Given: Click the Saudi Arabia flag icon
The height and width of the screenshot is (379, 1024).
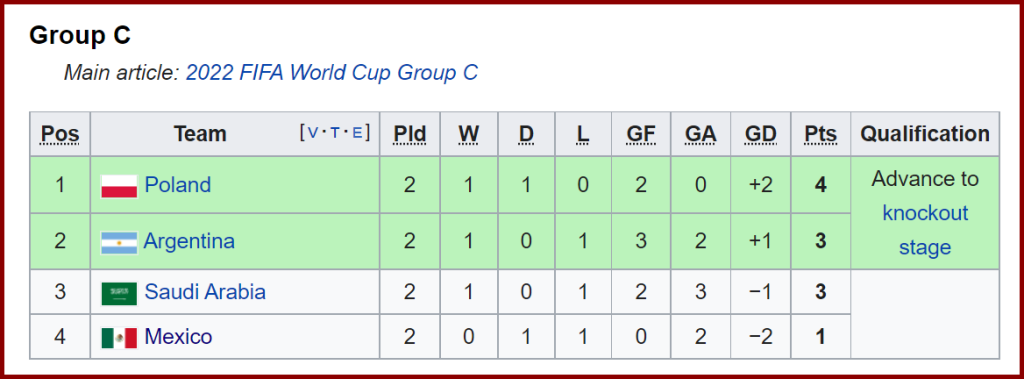Looking at the screenshot, I should tap(119, 293).
